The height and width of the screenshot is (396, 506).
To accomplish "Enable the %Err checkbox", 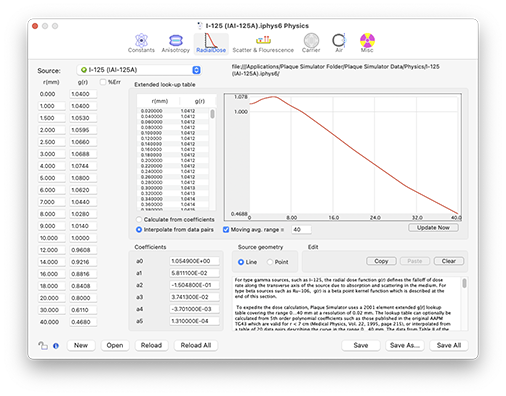I will coord(103,82).
